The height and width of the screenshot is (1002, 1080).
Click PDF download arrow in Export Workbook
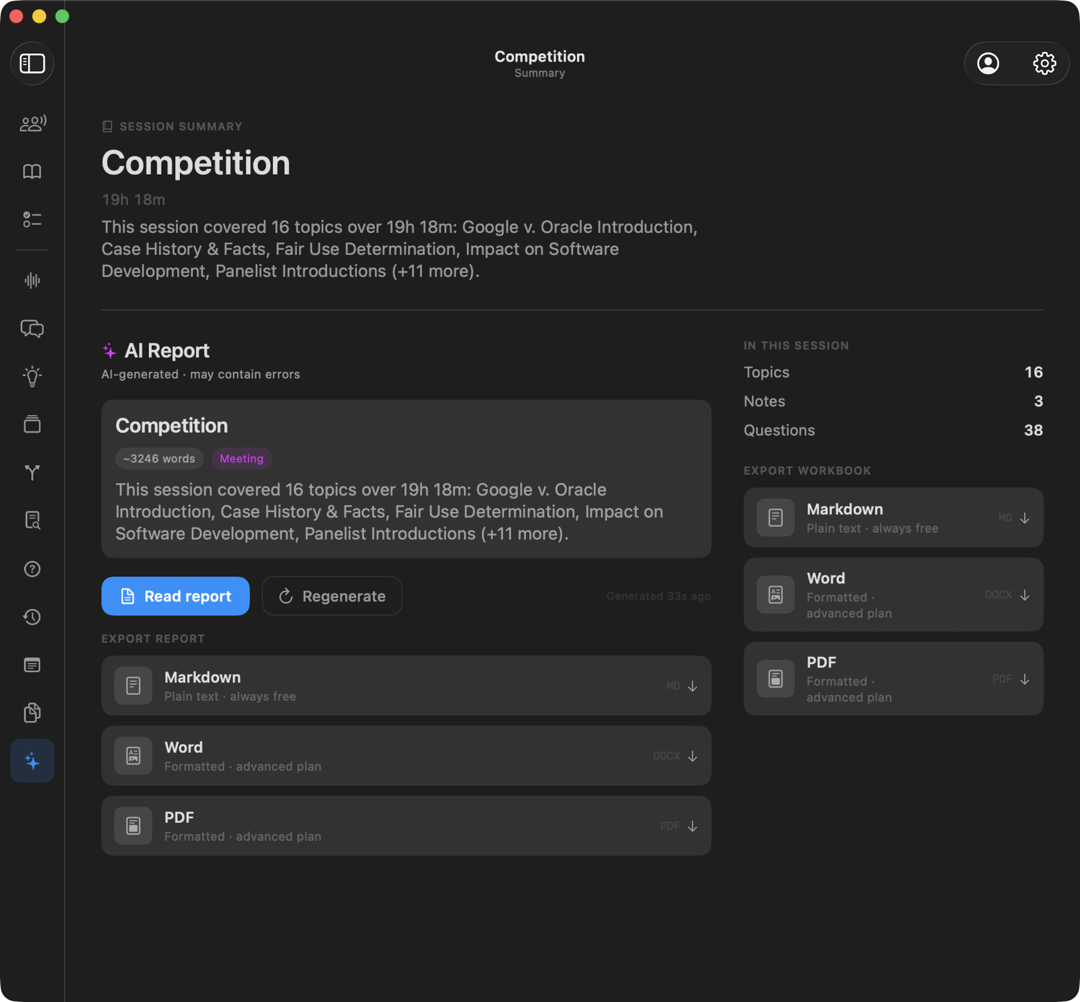click(x=1025, y=679)
